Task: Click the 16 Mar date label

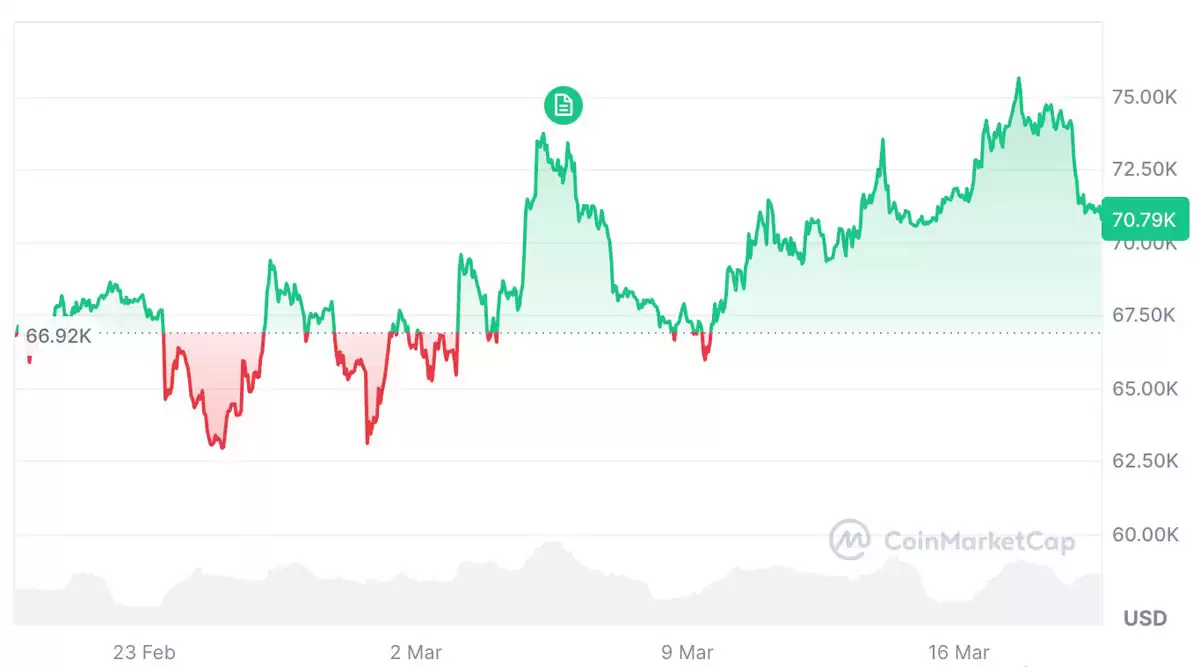Action: 959,652
